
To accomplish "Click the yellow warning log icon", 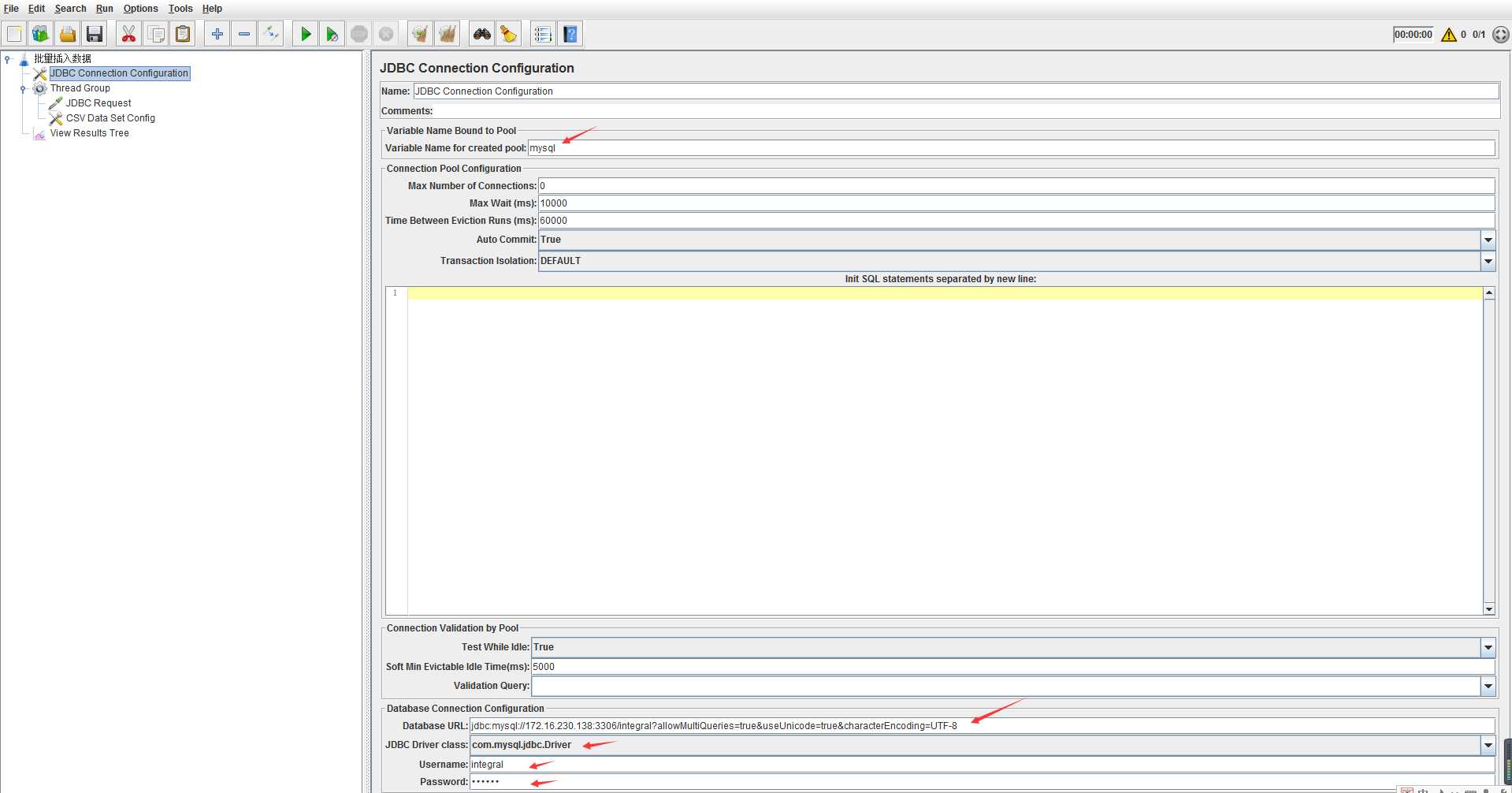I will [1449, 35].
